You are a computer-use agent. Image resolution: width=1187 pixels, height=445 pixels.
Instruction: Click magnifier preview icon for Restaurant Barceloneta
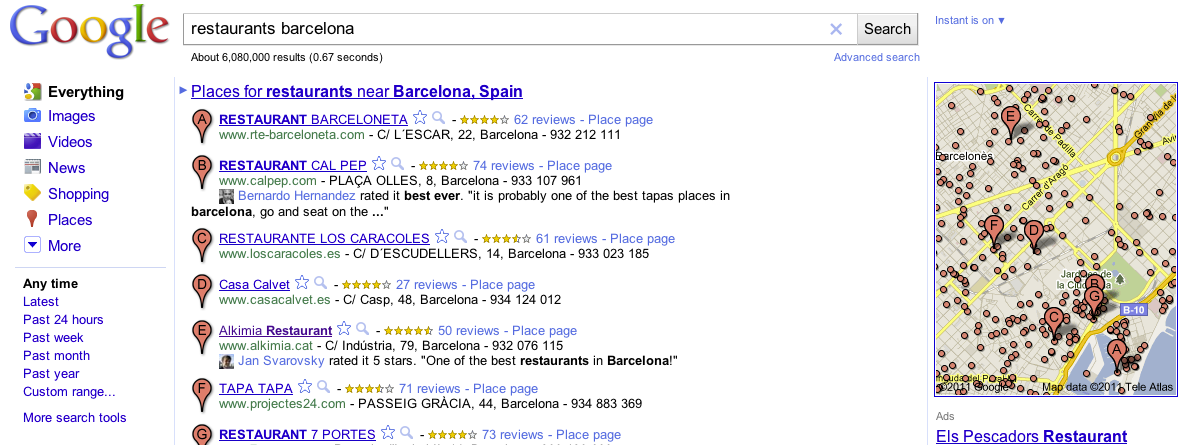click(x=438, y=118)
